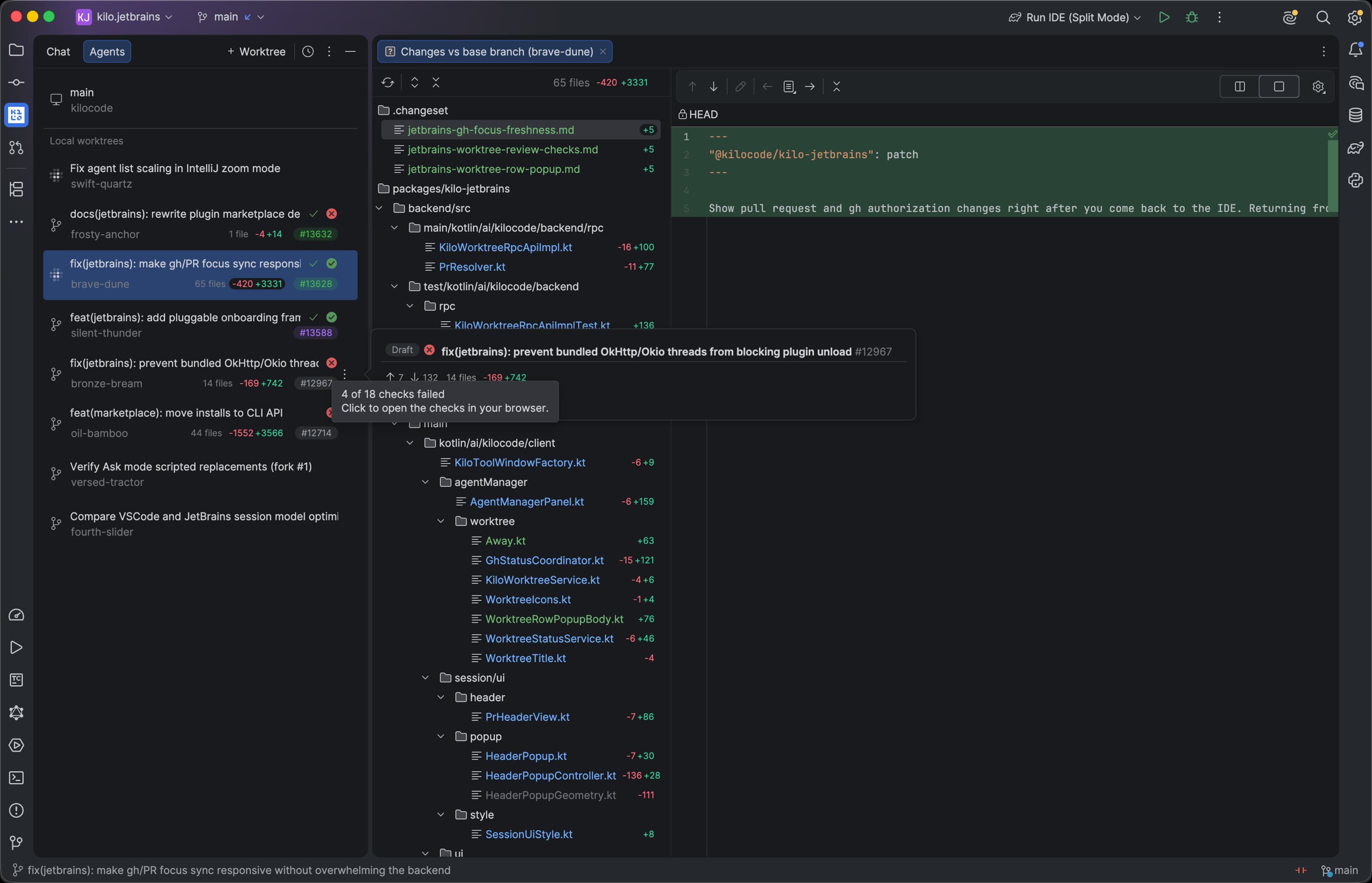Run the IDE Split Mode configuration

(1164, 17)
